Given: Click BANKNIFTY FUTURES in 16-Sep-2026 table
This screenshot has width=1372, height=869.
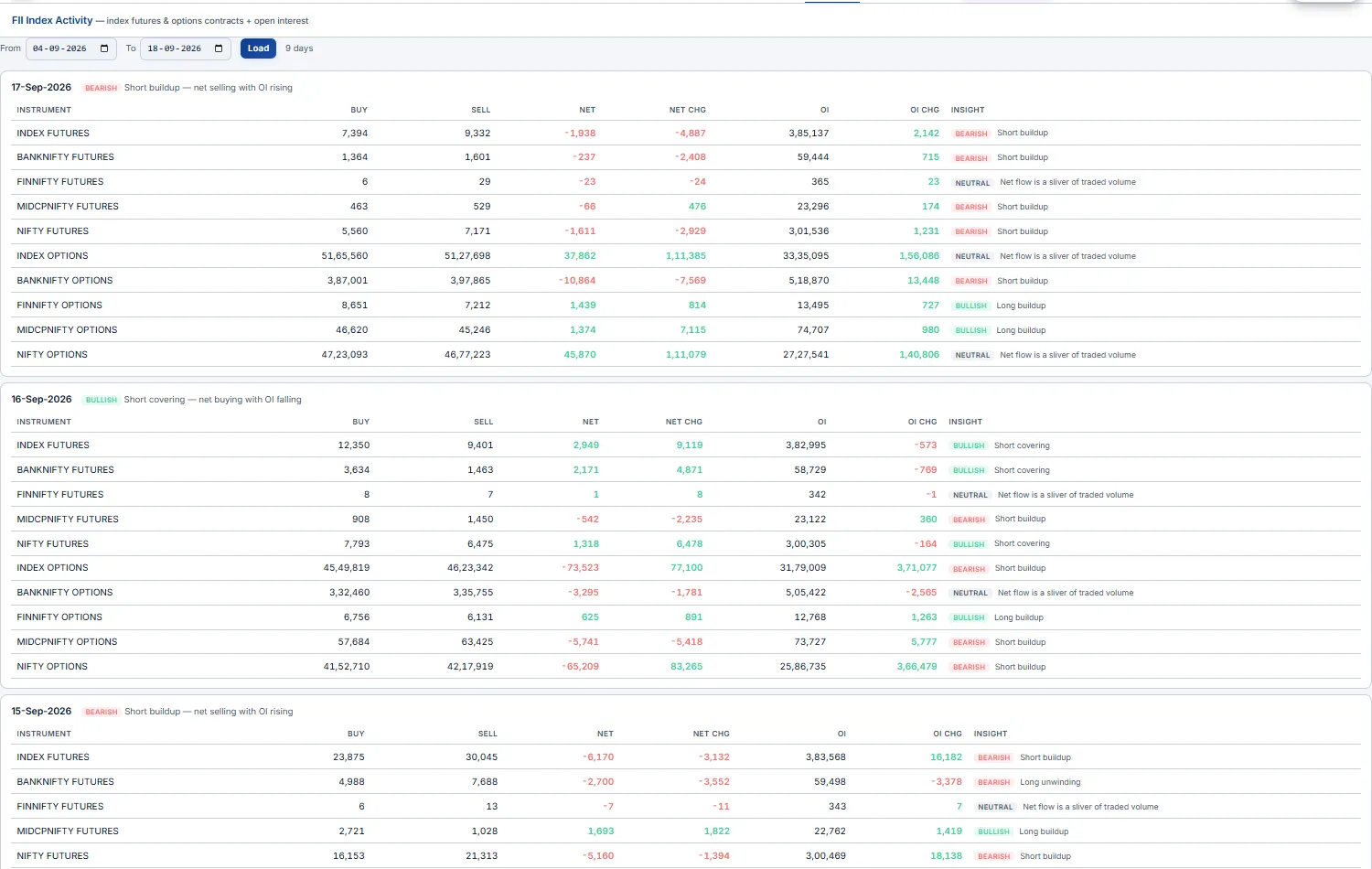Looking at the screenshot, I should [x=65, y=470].
